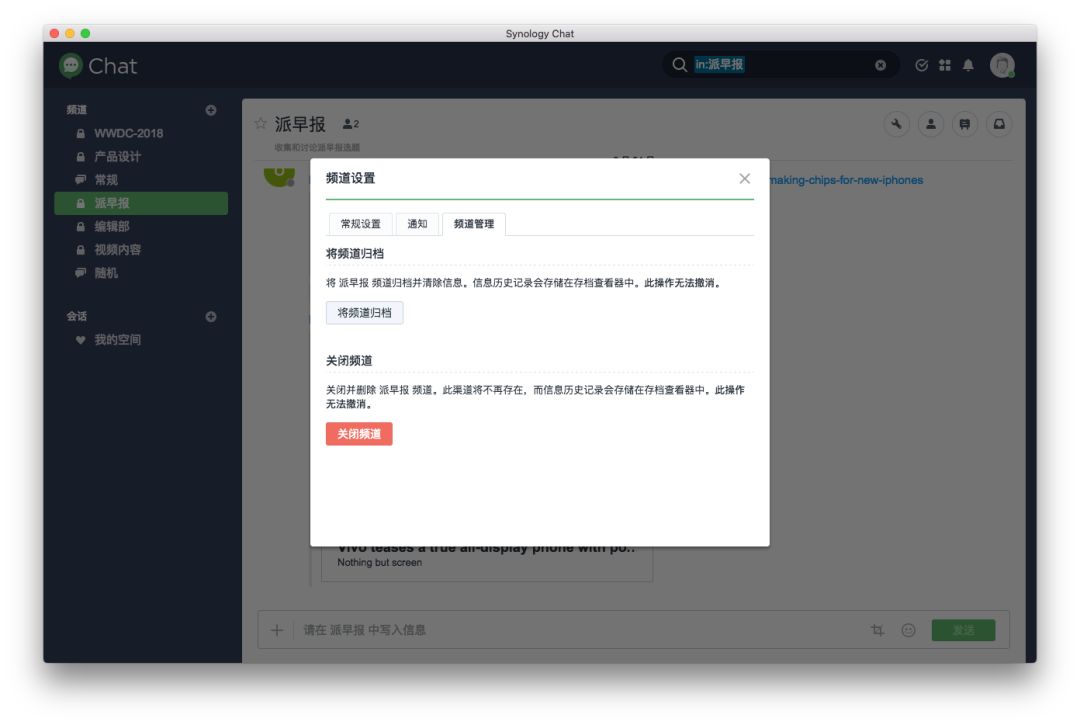Open the 随机 channel

[141, 273]
